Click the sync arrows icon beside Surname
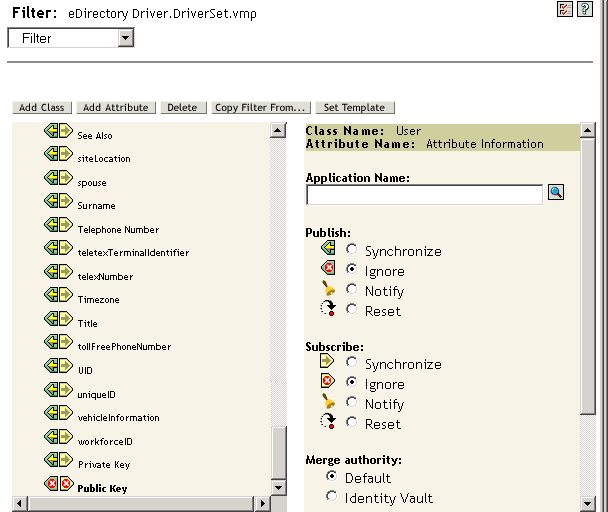The image size is (608, 512). (x=58, y=204)
